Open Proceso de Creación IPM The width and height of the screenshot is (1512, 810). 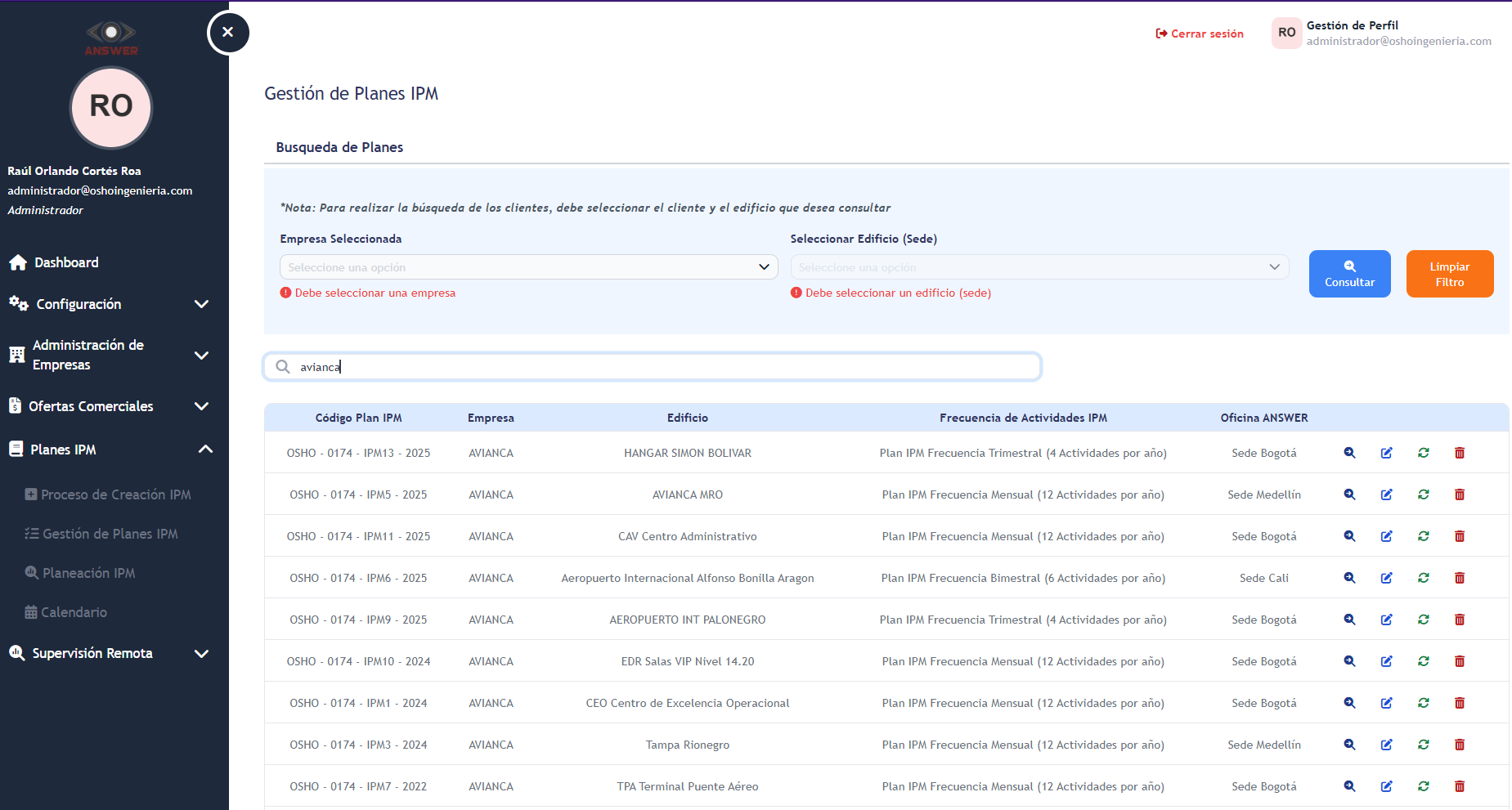(x=115, y=495)
